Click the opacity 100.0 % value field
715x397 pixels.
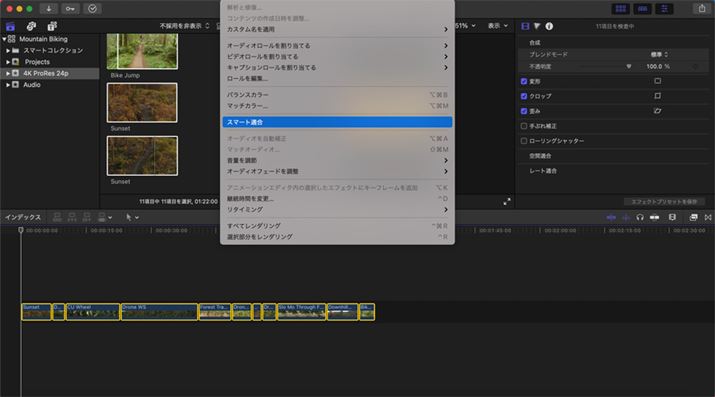coord(658,67)
